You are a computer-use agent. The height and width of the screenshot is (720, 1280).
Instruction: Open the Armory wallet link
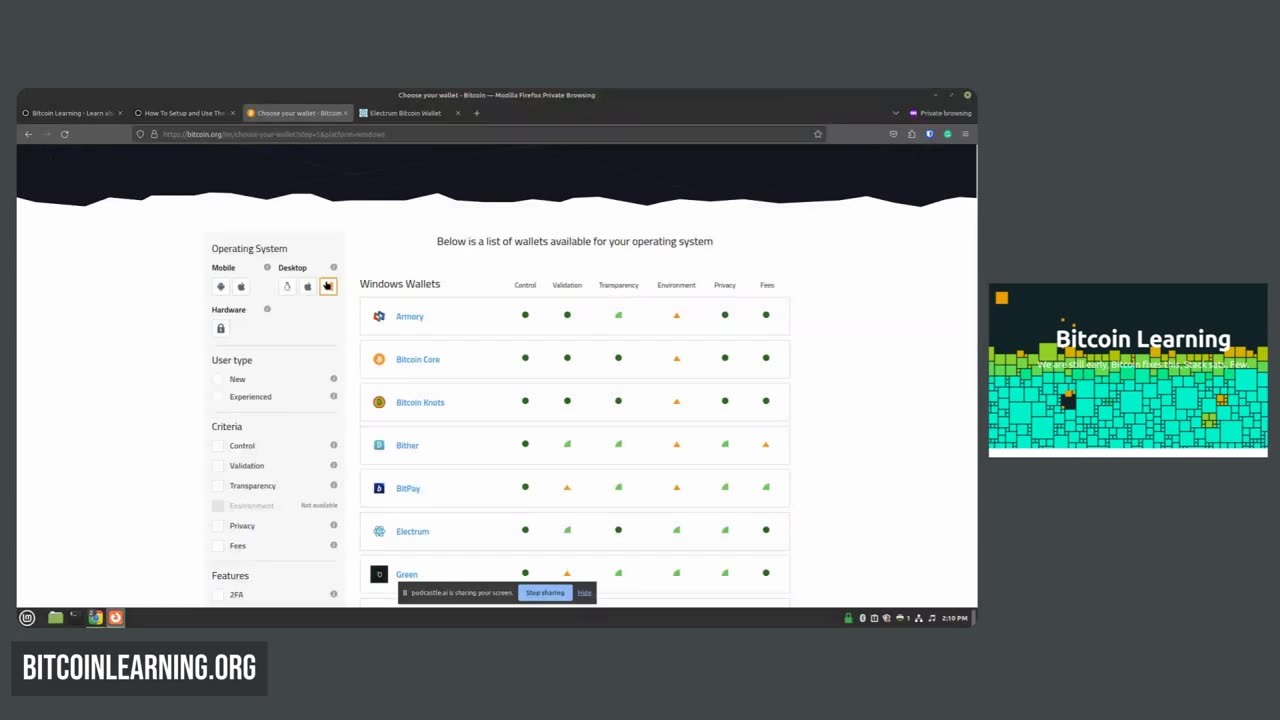pyautogui.click(x=410, y=316)
